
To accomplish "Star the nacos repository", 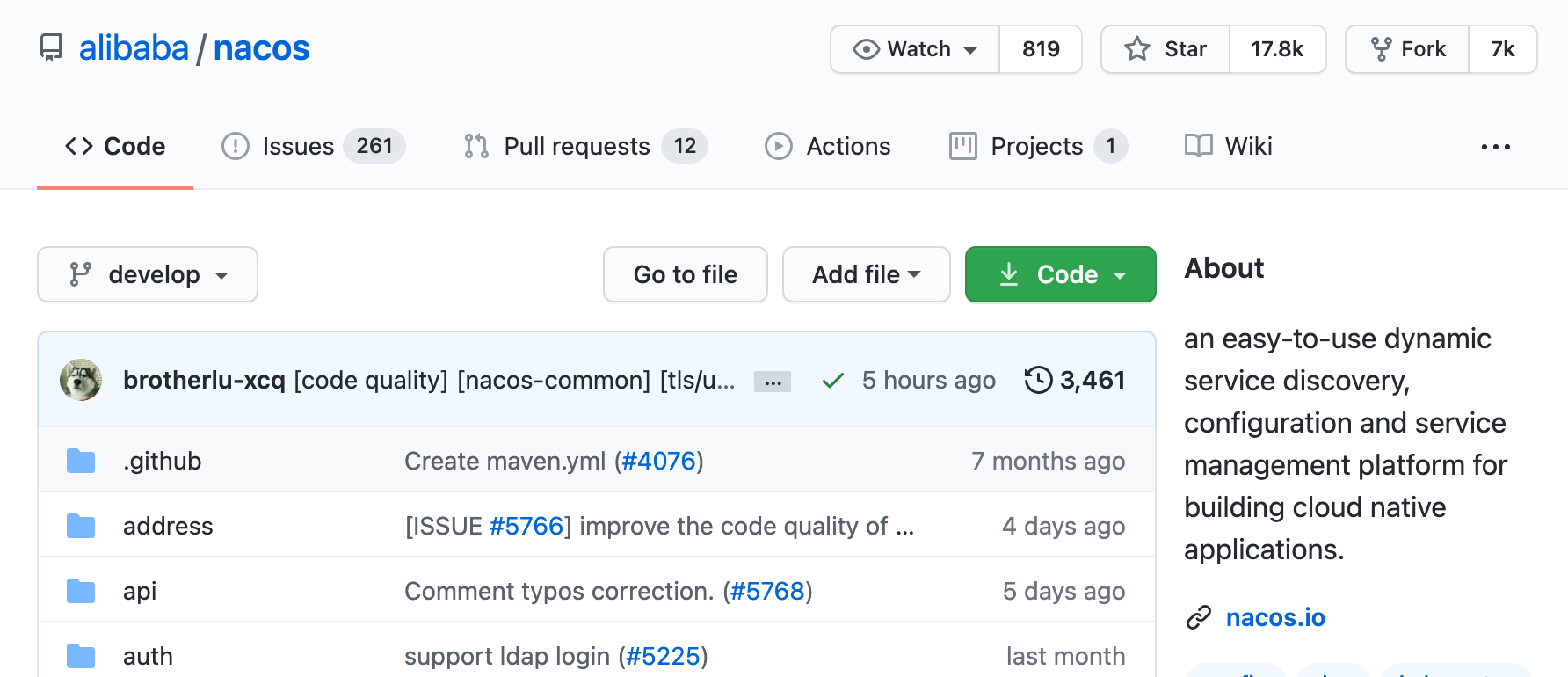I will click(x=1165, y=49).
